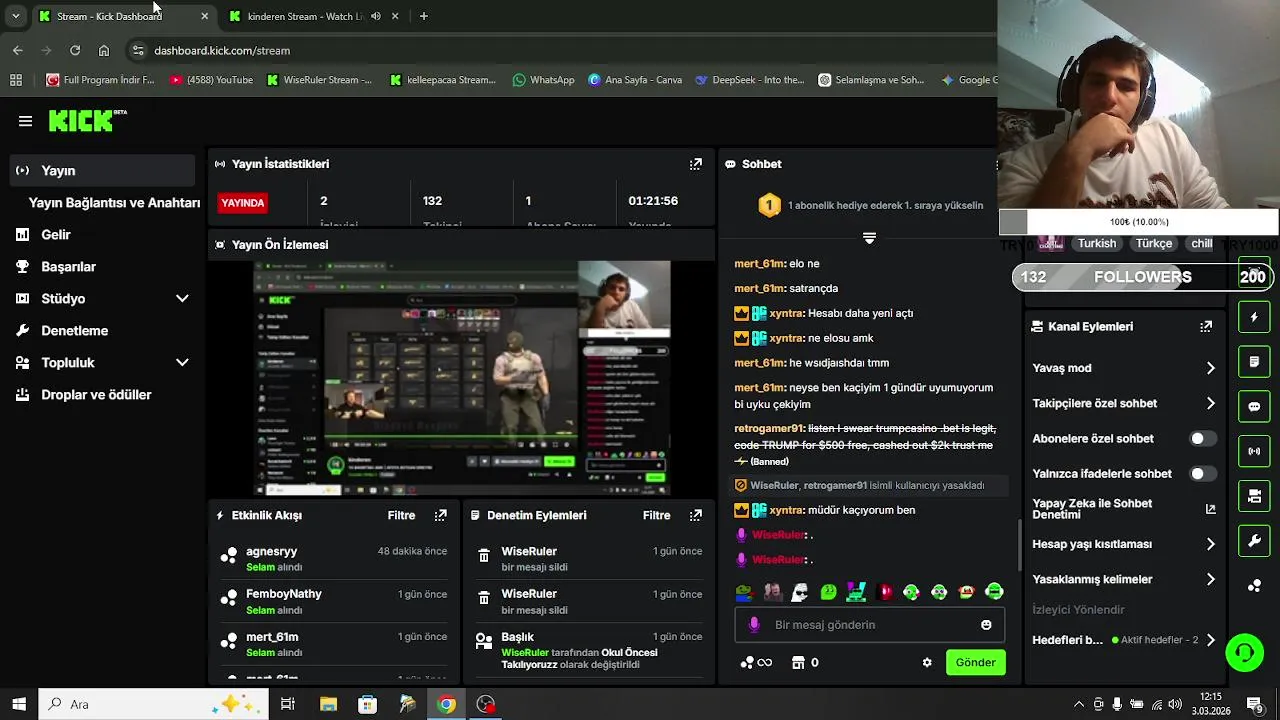Click the chat bubble sidebar icon
Viewport: 1280px width, 720px height.
1254,406
